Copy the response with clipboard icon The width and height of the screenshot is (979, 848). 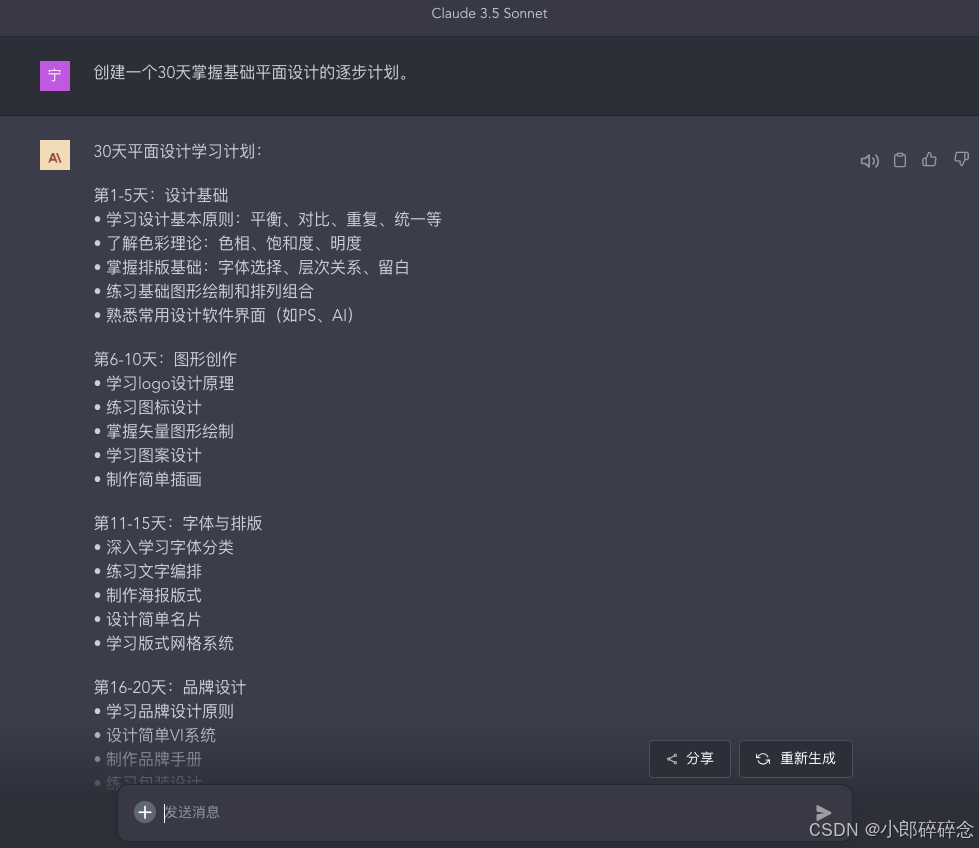pos(900,160)
